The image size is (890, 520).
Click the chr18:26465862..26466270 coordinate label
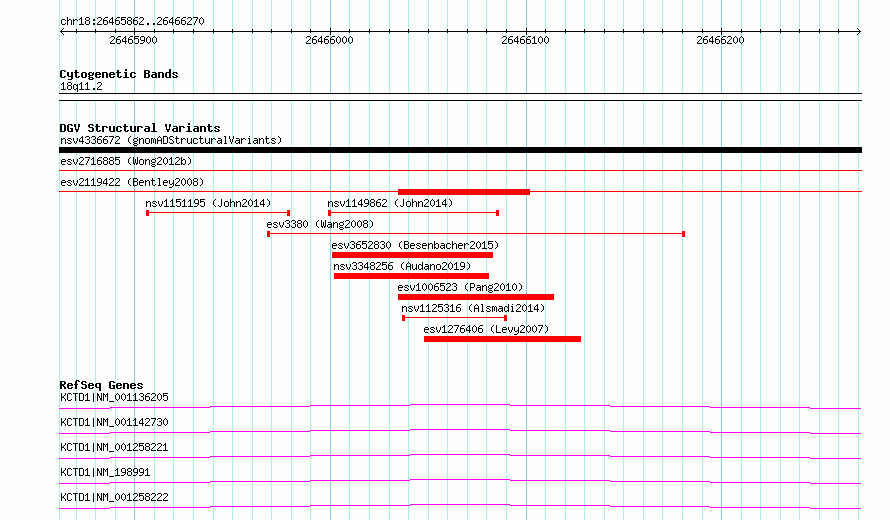coord(132,21)
